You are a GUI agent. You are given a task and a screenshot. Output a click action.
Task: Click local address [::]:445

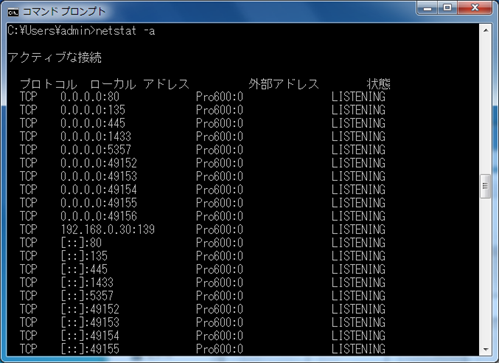tap(84, 269)
